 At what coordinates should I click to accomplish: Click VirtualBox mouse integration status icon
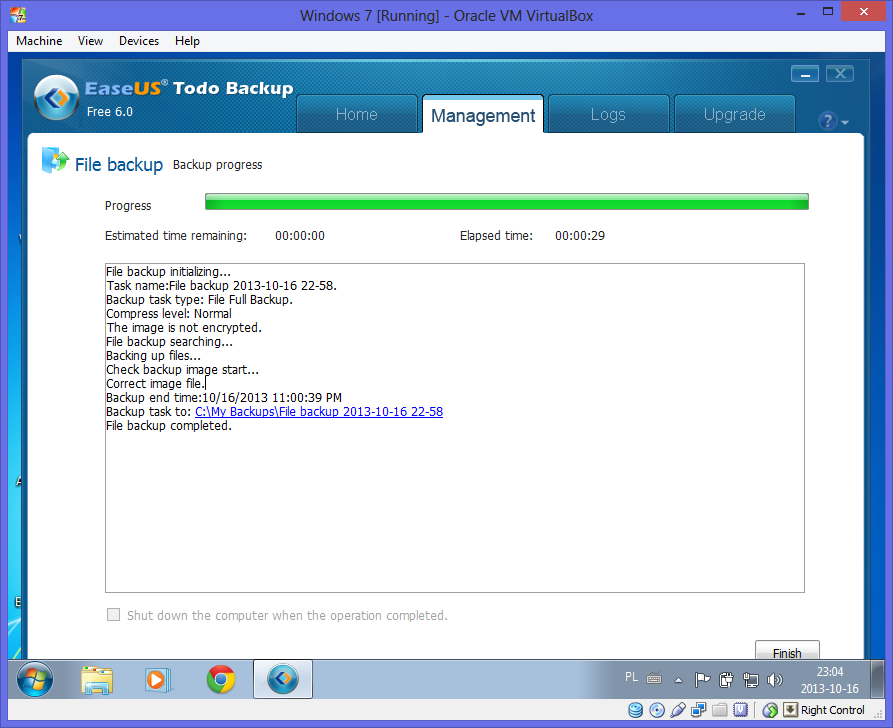pyautogui.click(x=770, y=710)
